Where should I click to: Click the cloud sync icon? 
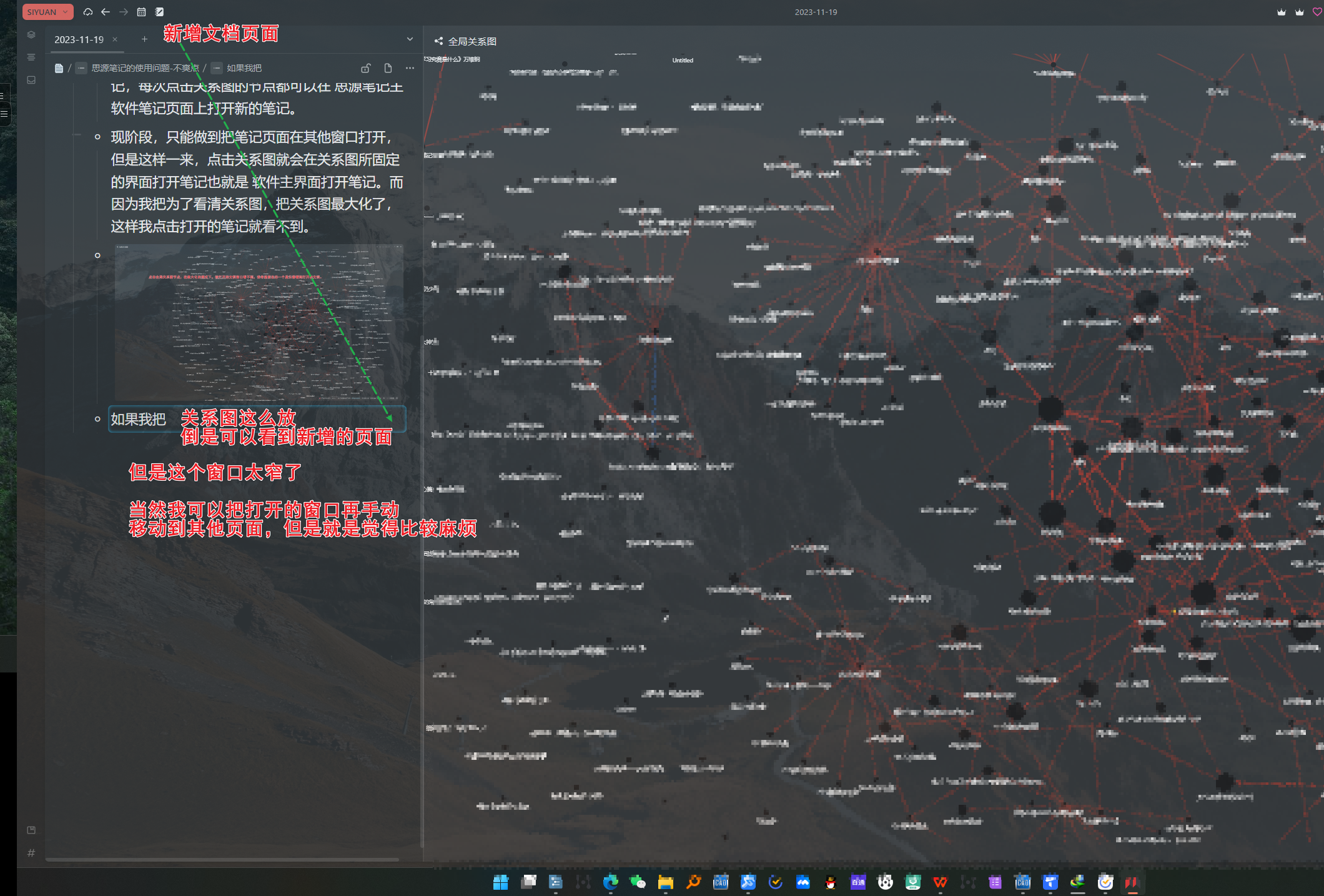[88, 12]
